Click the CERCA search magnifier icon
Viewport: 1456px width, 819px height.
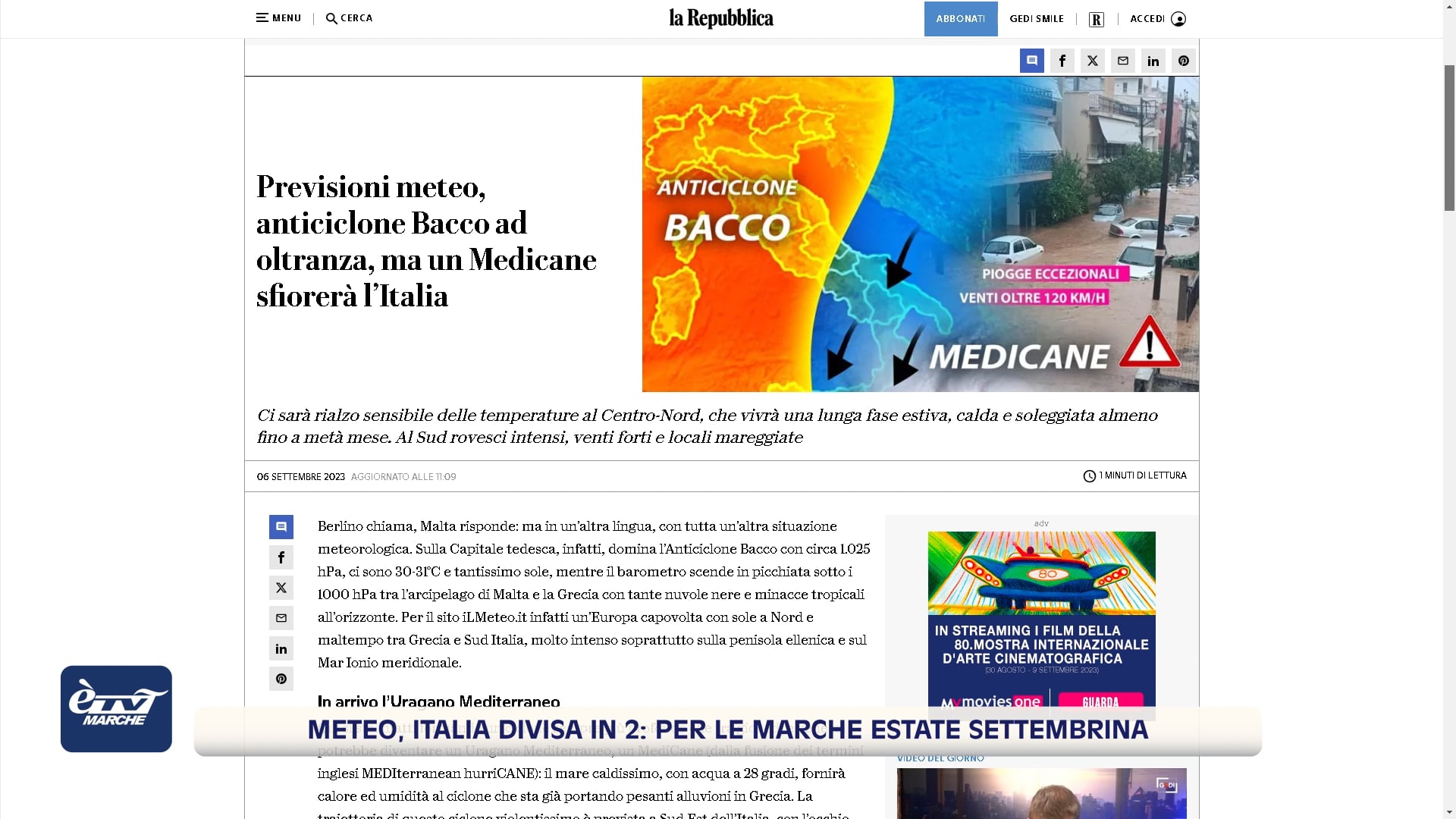(331, 18)
